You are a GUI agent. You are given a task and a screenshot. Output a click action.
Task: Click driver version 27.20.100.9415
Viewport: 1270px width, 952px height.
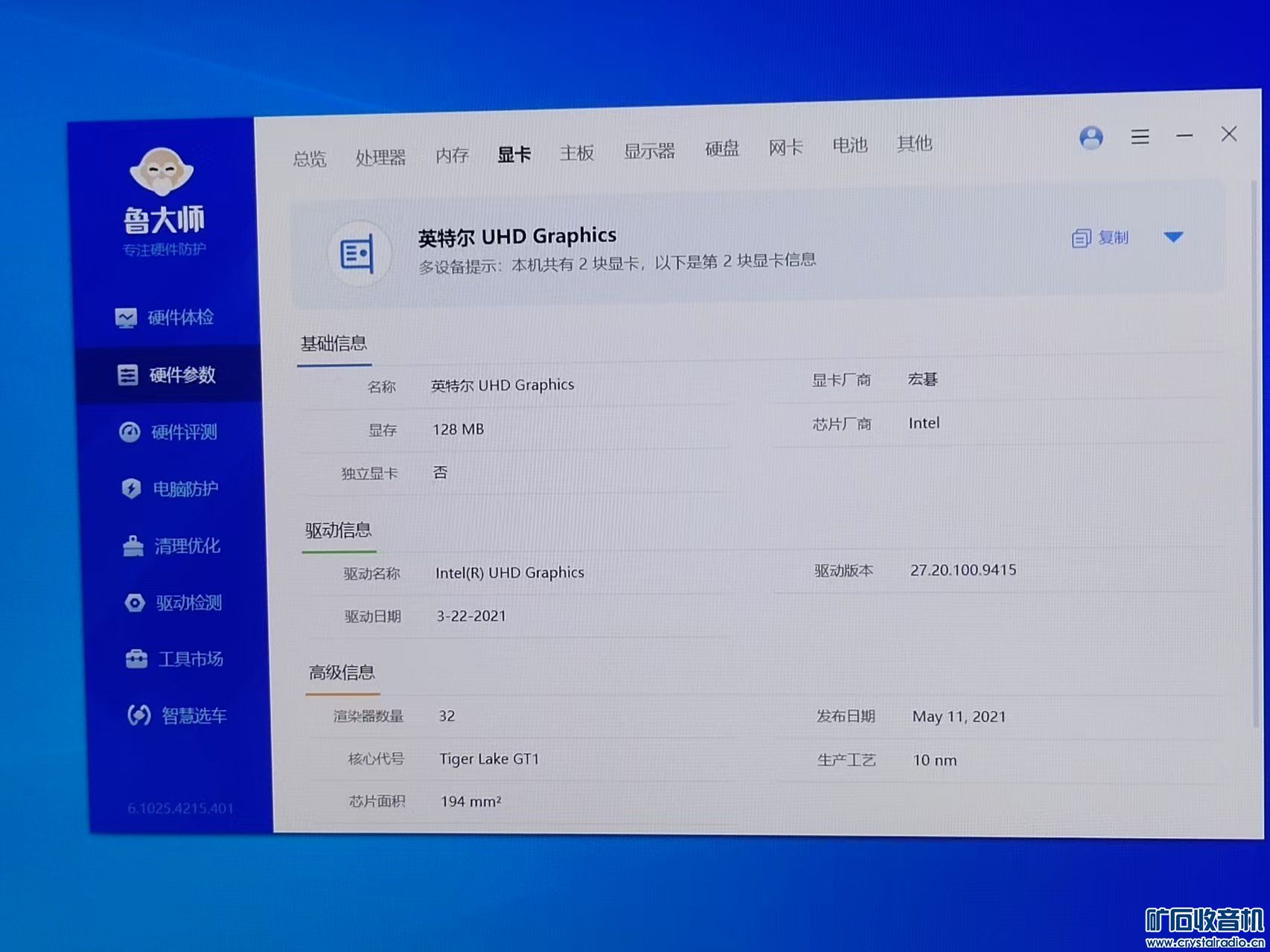coord(963,570)
